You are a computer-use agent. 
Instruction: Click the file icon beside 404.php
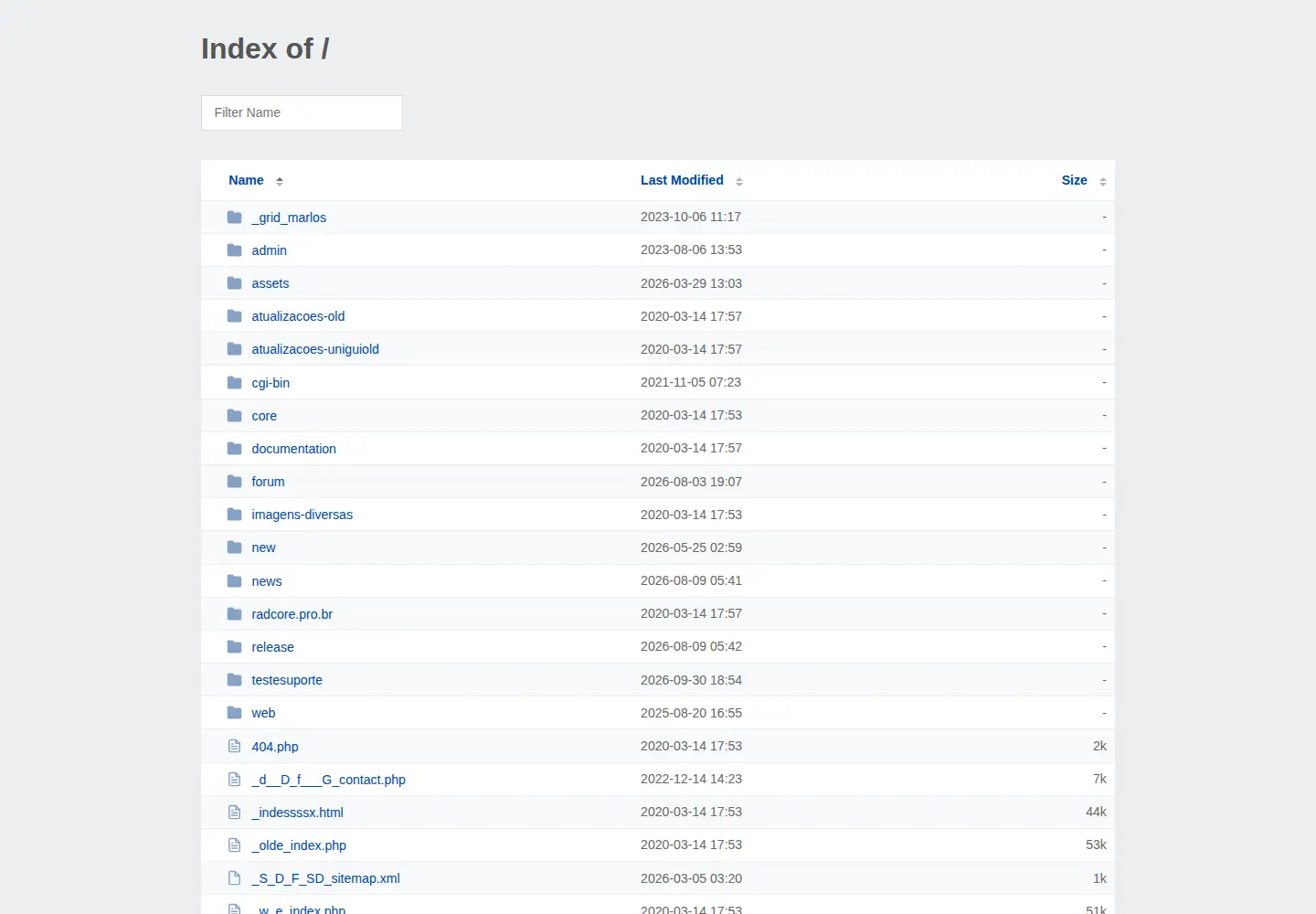coord(235,747)
